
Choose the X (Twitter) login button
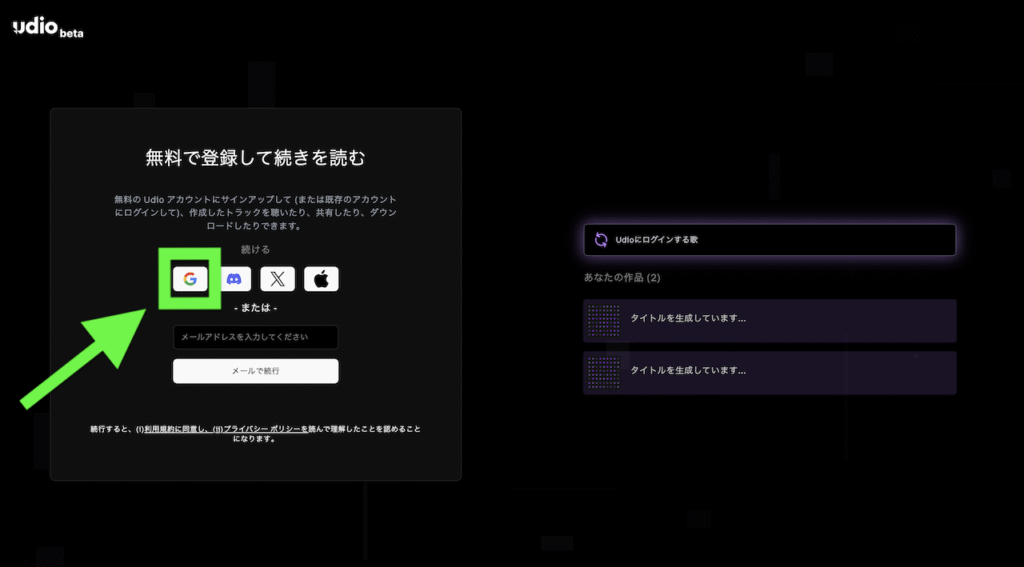pos(278,280)
